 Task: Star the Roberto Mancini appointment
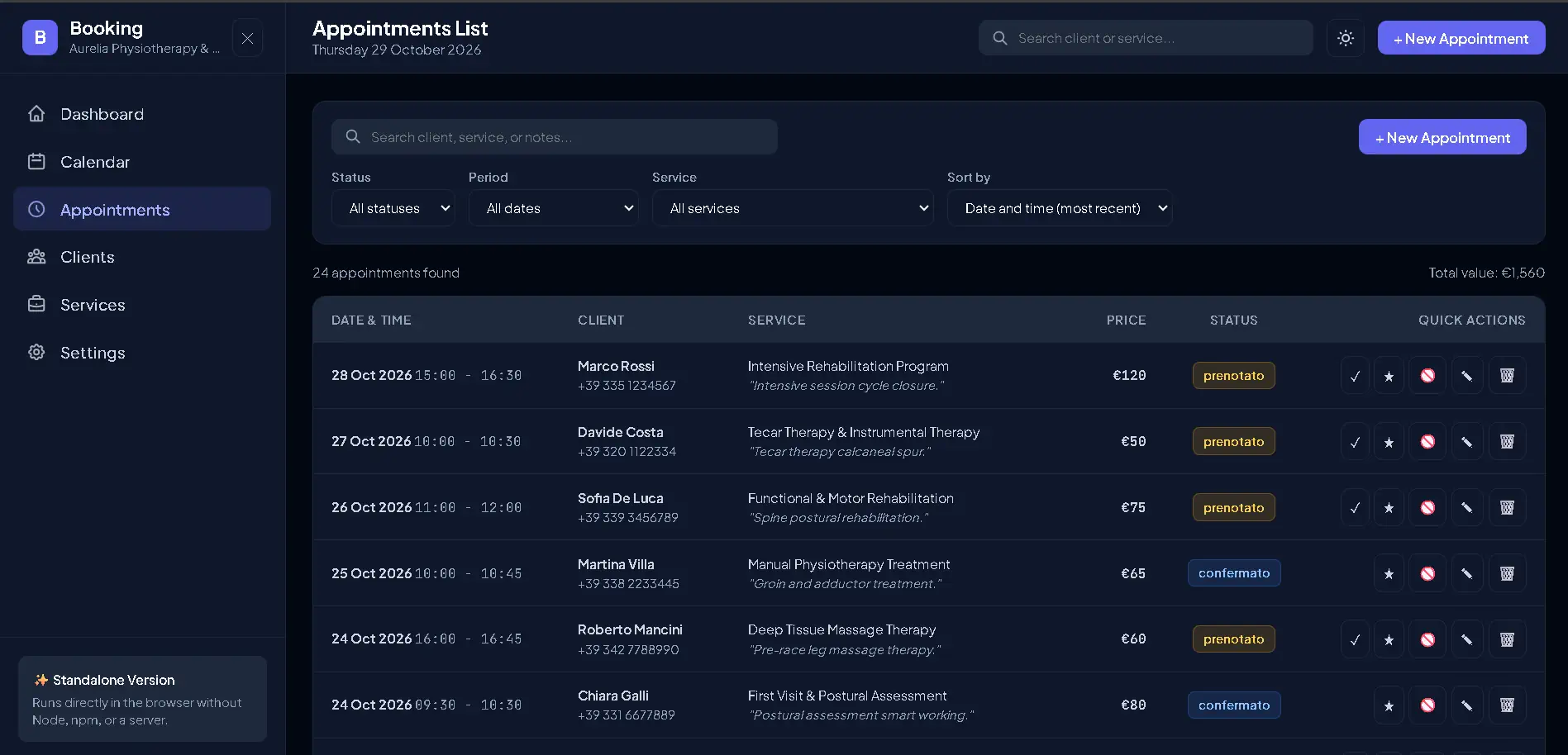[1389, 639]
